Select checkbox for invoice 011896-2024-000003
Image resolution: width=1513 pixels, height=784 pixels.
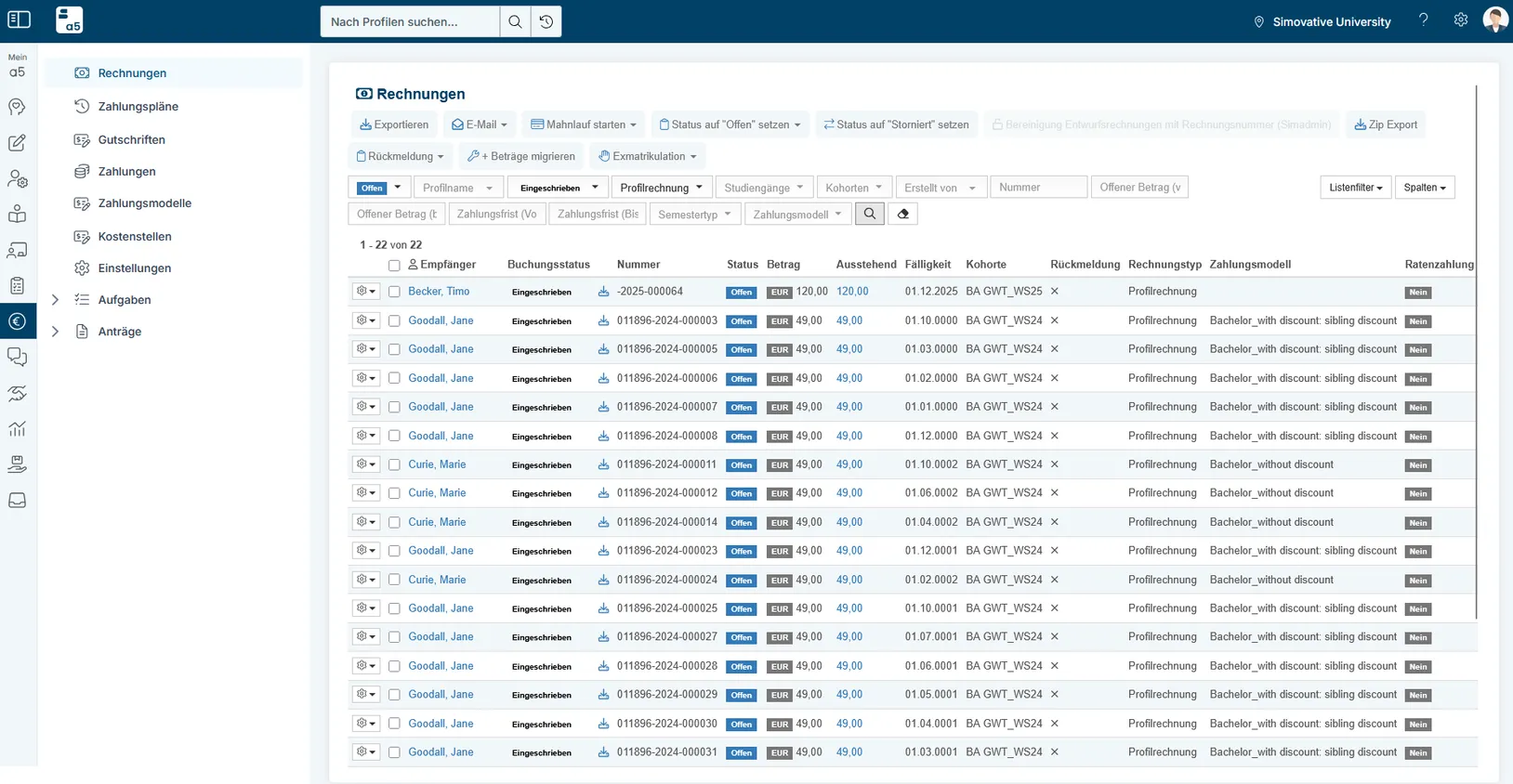(394, 320)
